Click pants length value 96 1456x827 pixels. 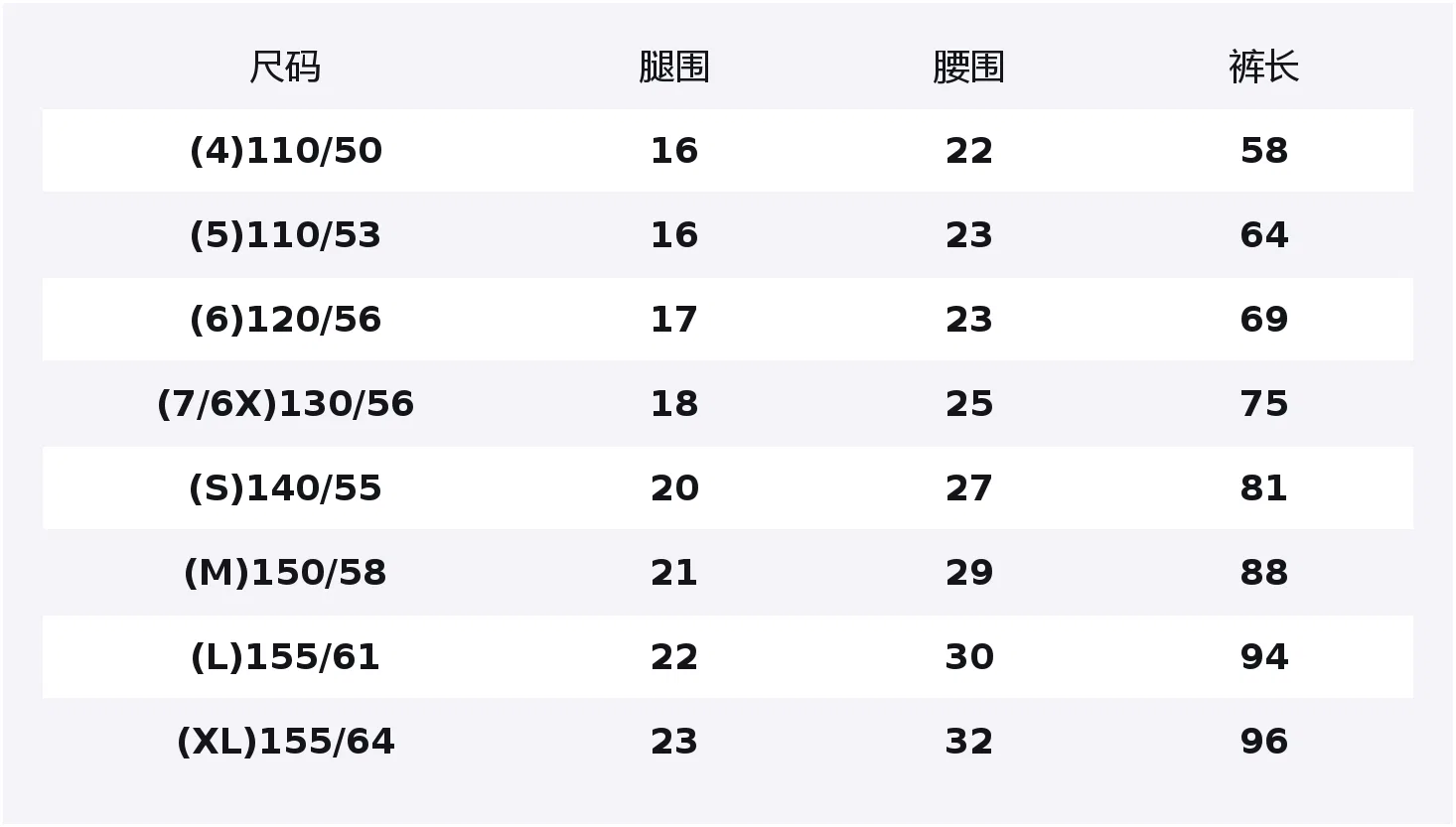click(1264, 742)
